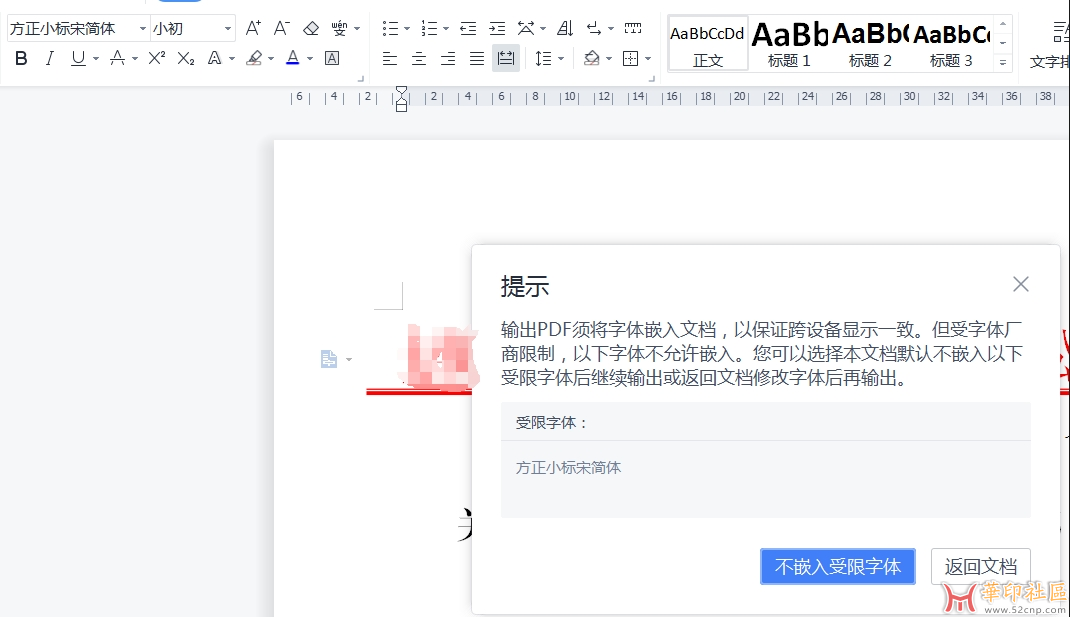Select the 标题 3 style
This screenshot has width=1070, height=617.
pos(951,44)
